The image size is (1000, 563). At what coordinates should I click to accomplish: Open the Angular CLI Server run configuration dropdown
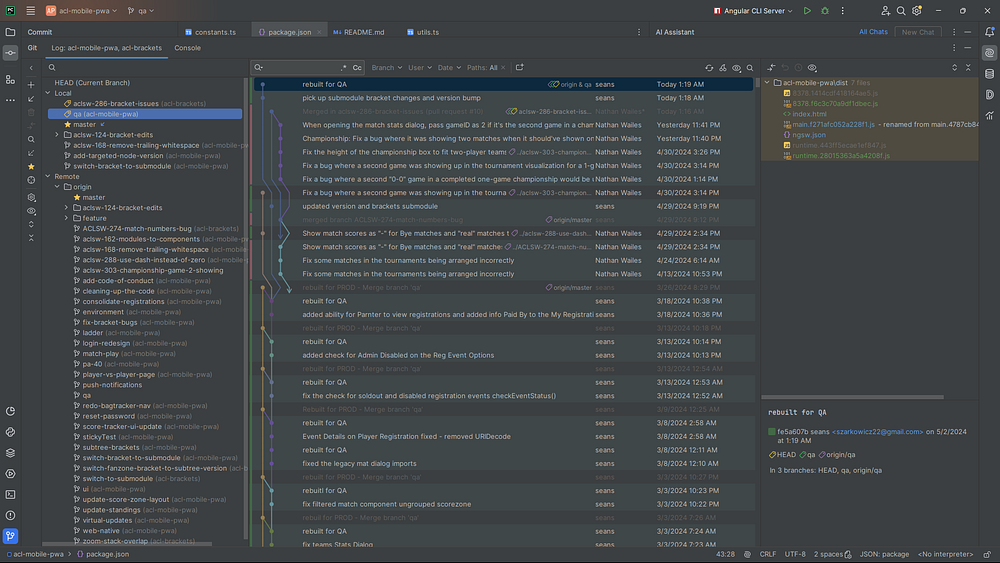point(756,11)
